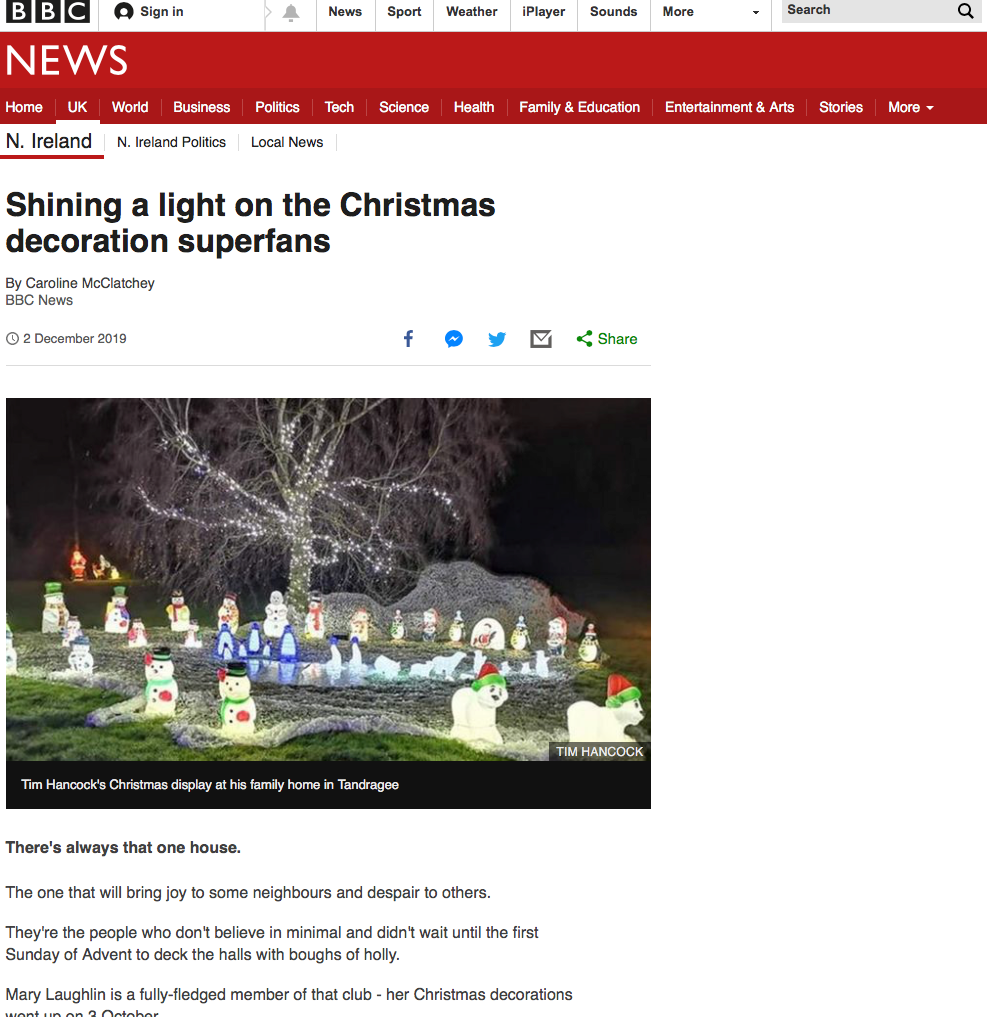Screen dimensions: 987x1017
Task: Click the search magnifier icon
Action: click(x=966, y=11)
